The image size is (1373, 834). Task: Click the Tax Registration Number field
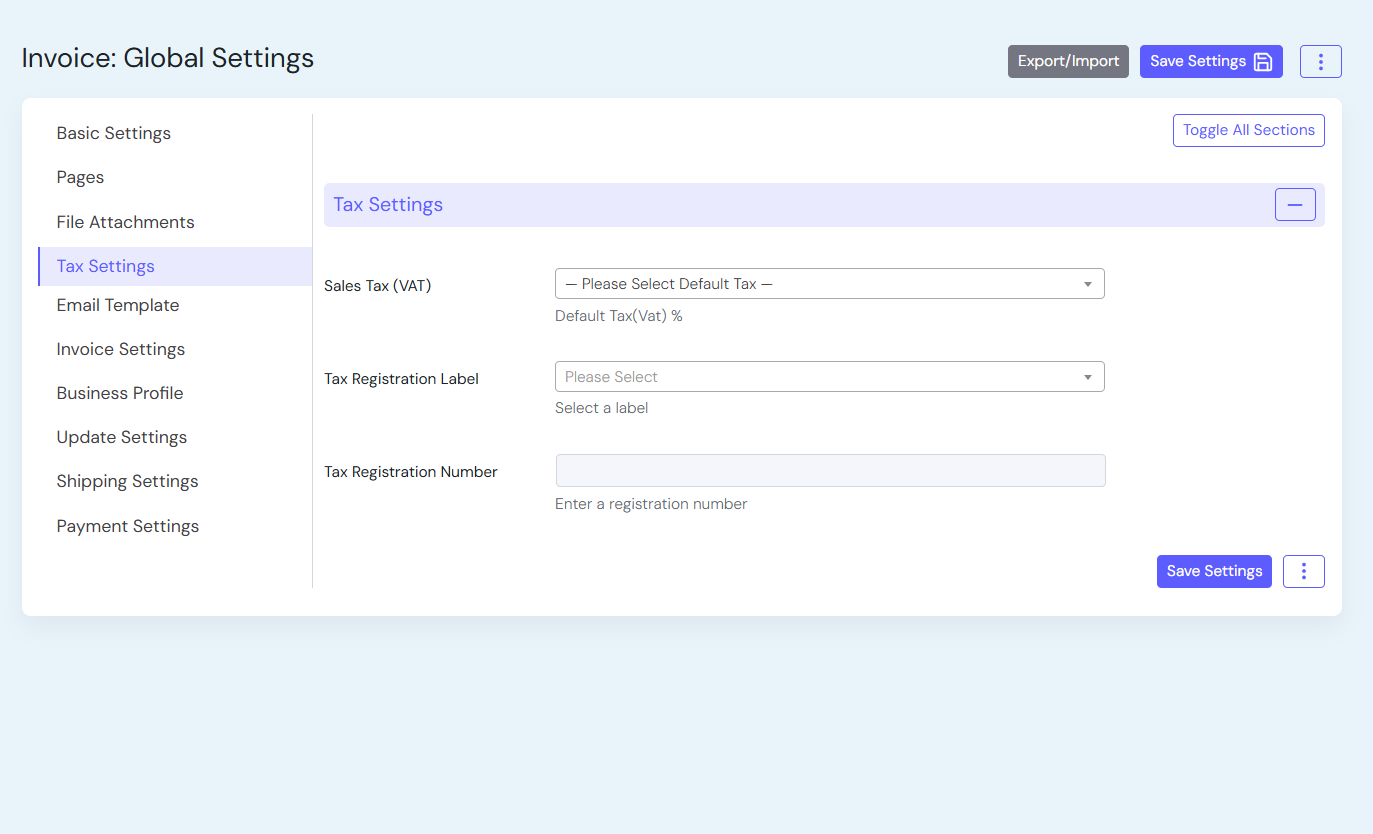(830, 471)
